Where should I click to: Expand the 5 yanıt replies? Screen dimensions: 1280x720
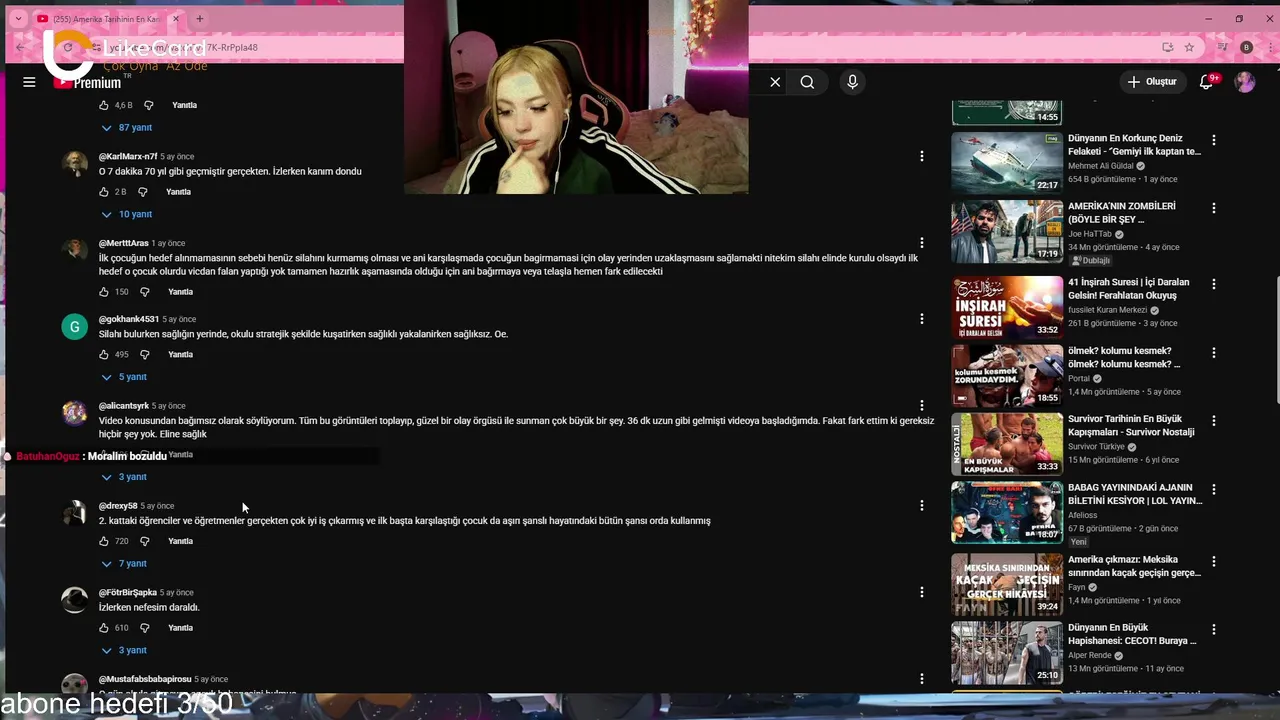124,377
